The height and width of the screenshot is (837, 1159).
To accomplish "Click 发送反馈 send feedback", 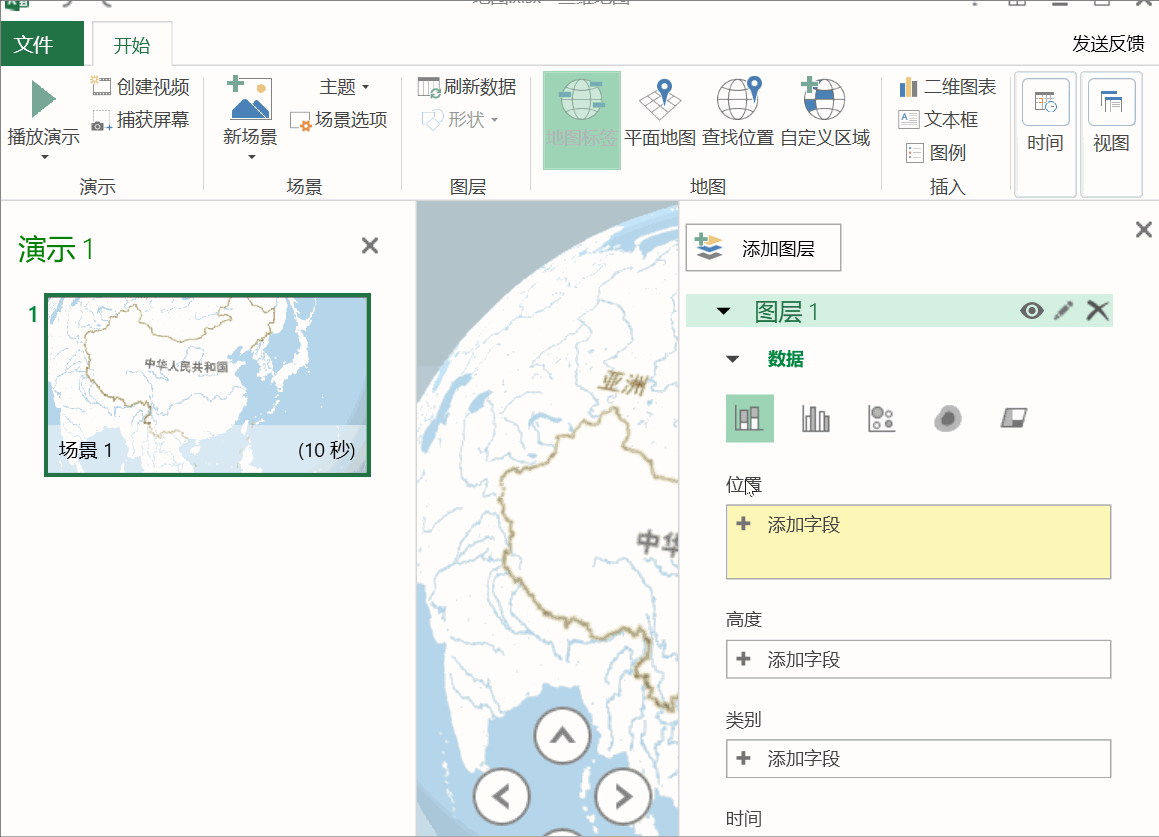I will (1108, 44).
